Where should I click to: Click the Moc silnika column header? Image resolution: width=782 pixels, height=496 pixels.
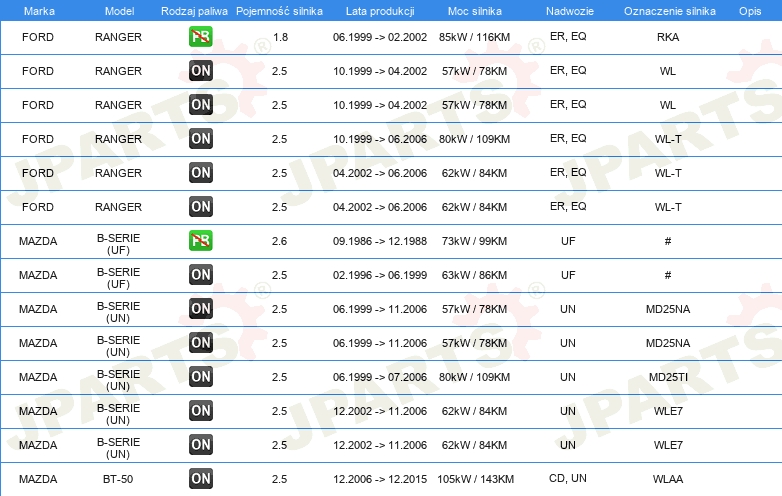(475, 11)
